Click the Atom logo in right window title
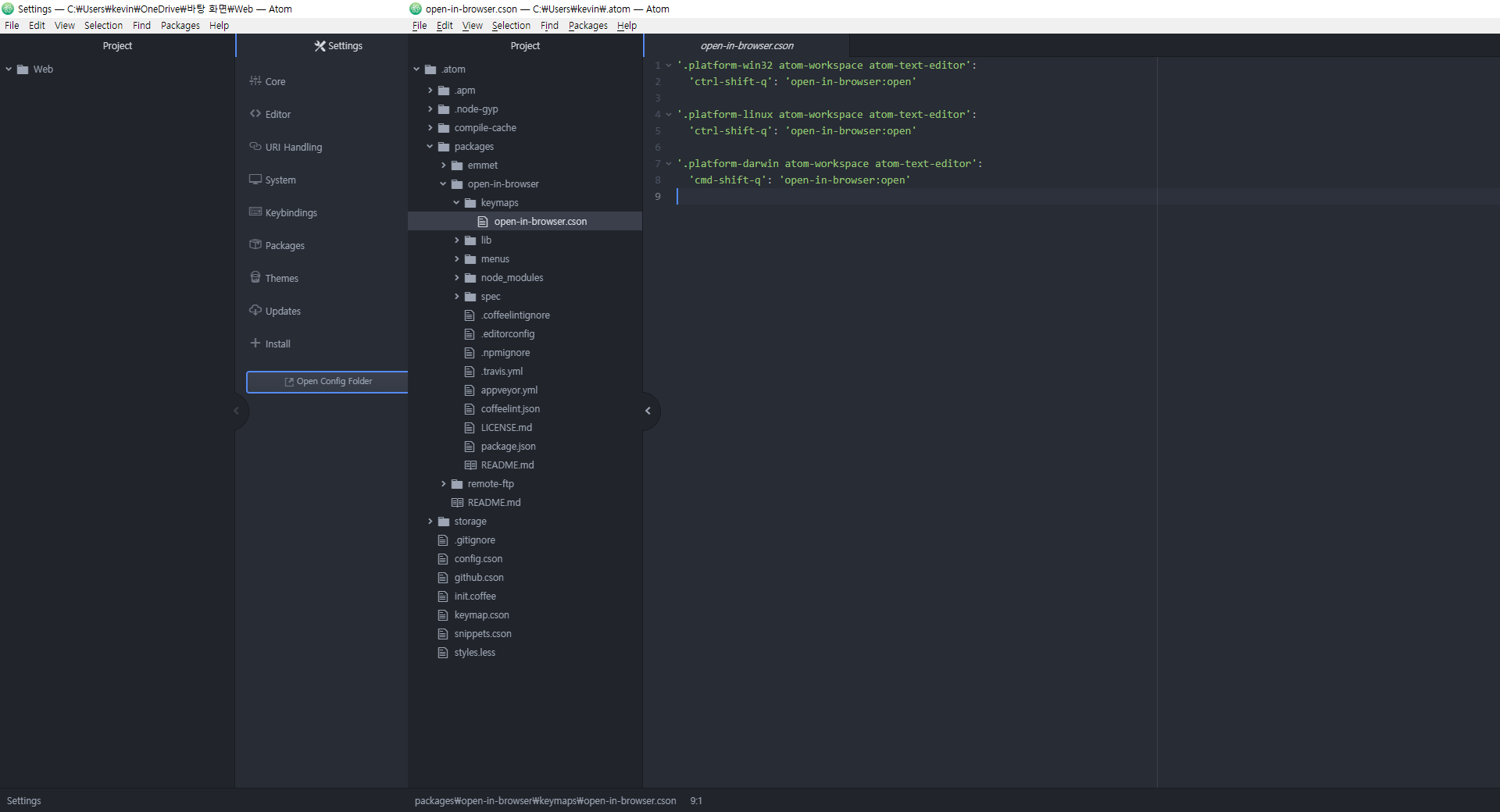Screen dimensions: 1500x812 (x=416, y=9)
